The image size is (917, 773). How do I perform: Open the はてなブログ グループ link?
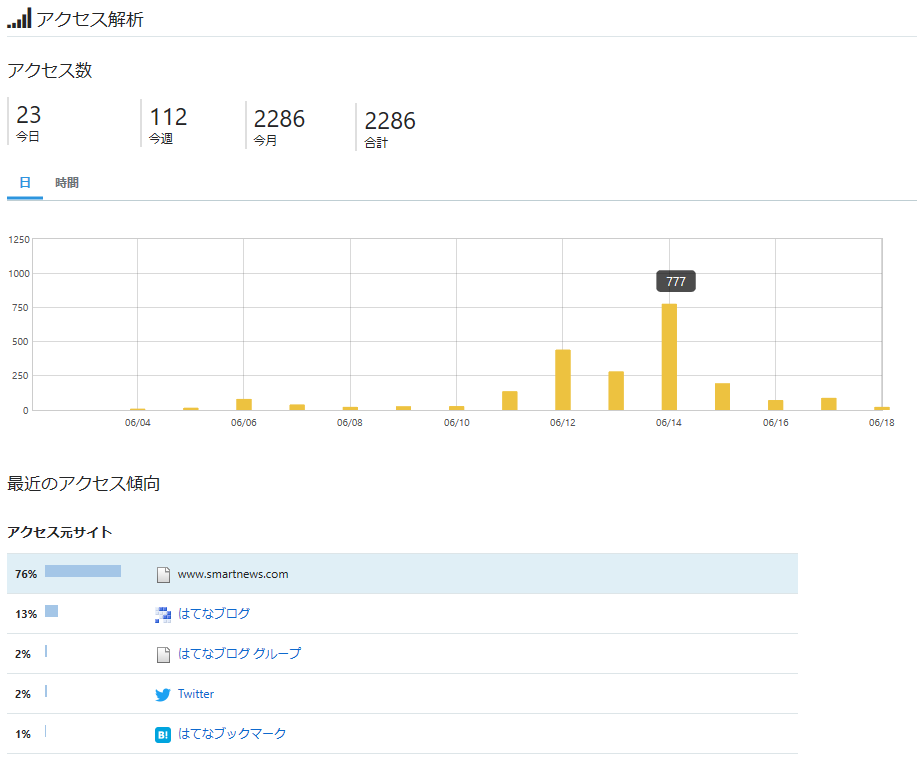coord(240,653)
